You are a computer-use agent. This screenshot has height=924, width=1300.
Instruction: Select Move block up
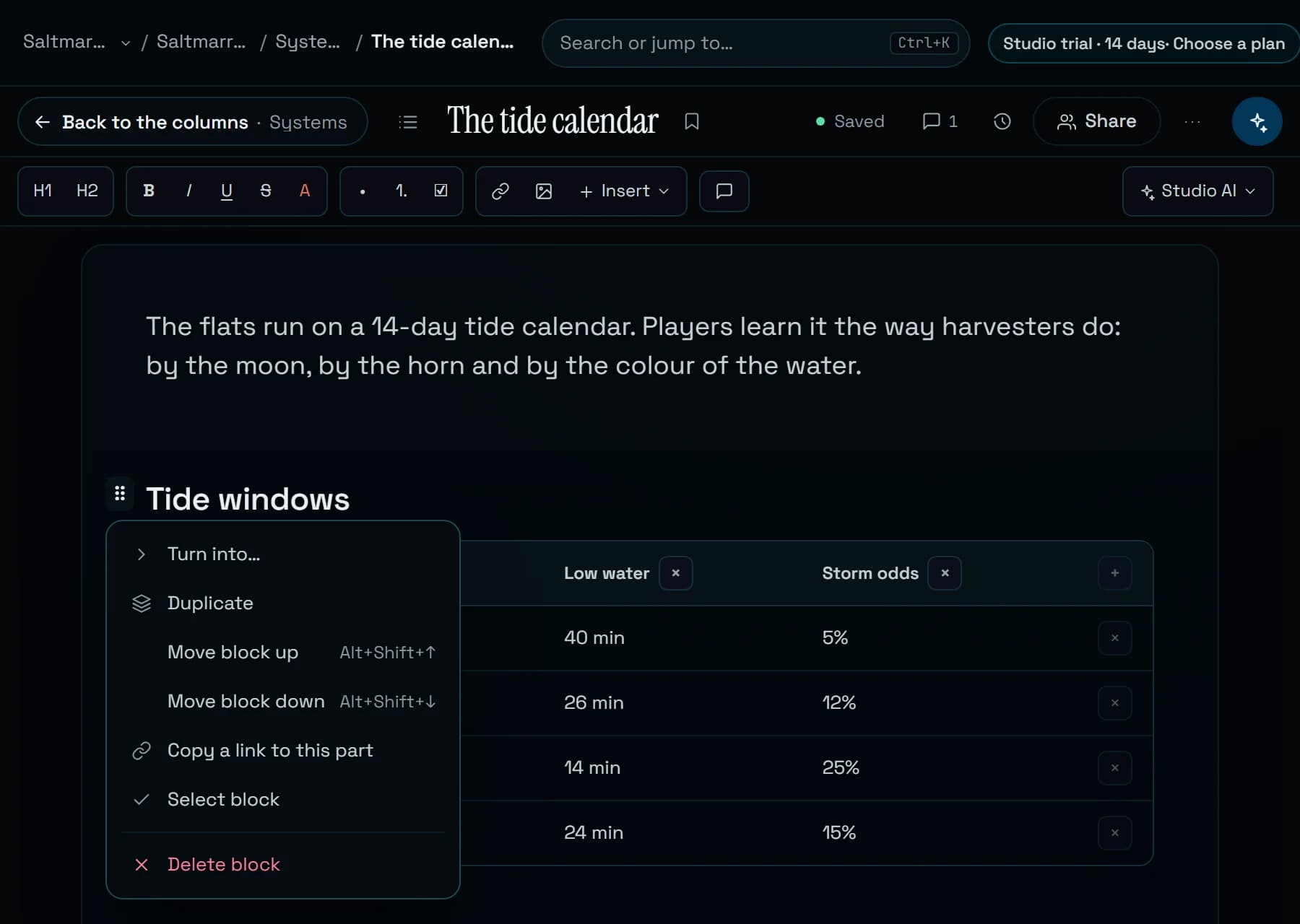283,652
